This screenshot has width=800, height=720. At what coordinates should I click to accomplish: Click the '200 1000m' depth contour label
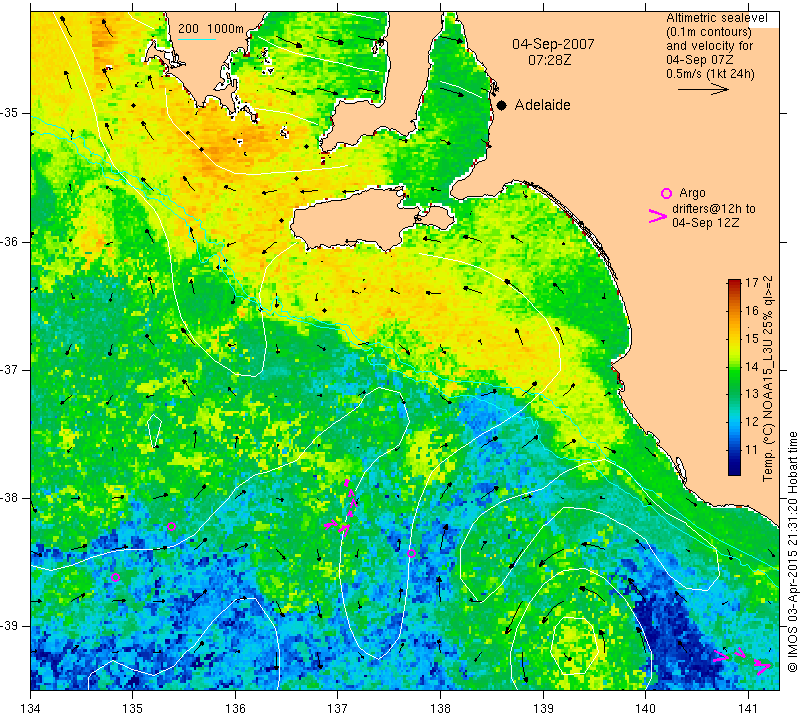tap(211, 29)
